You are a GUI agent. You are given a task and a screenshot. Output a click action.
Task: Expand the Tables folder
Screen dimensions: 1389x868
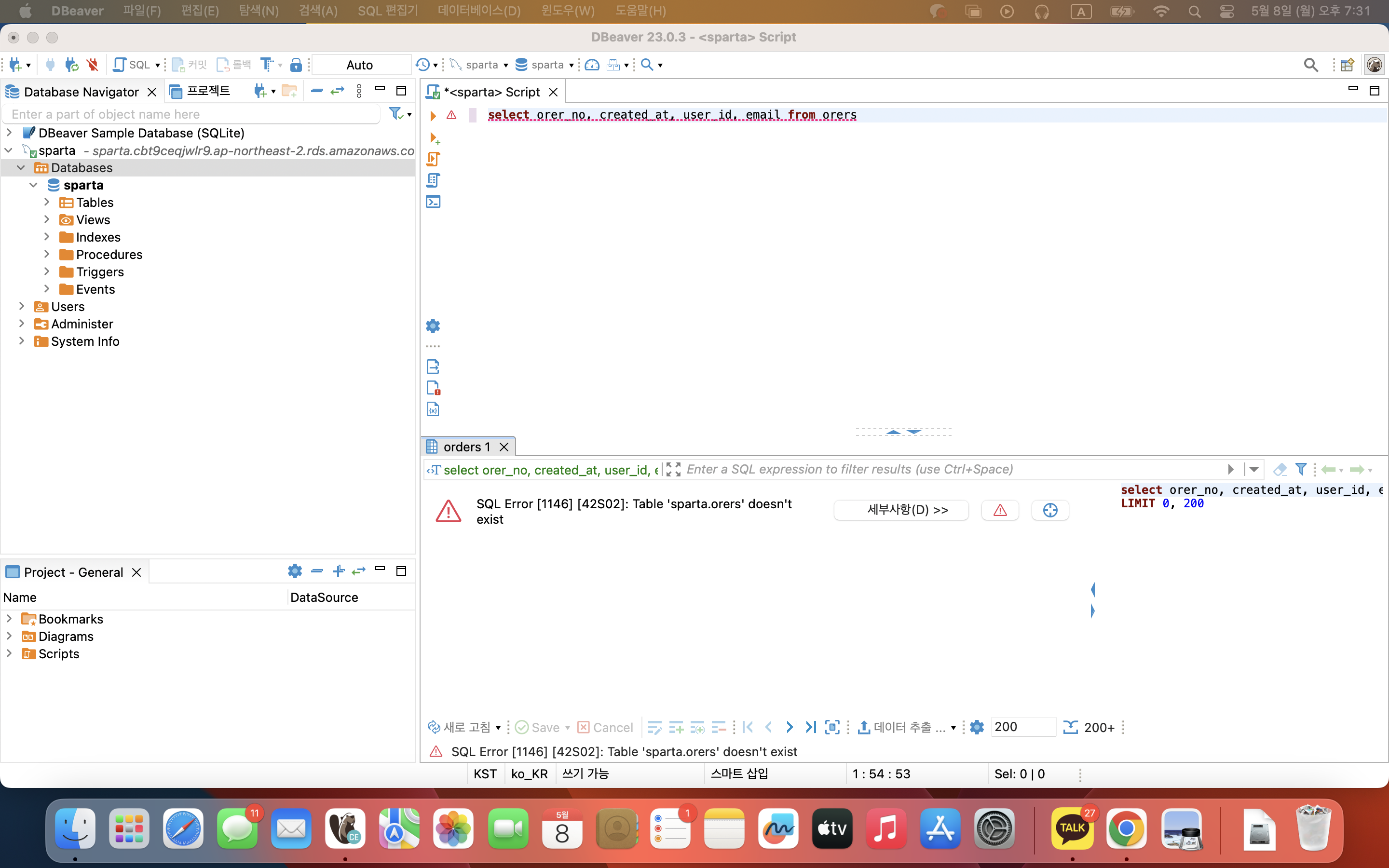point(47,202)
